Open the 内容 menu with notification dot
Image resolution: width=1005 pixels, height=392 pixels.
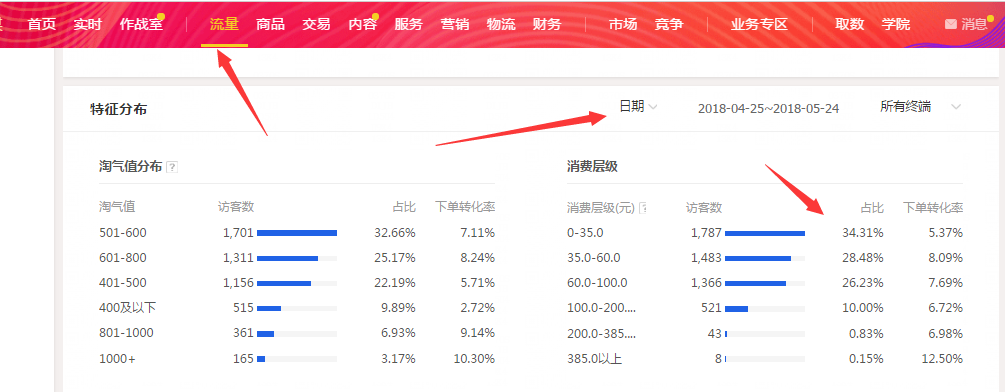(x=363, y=24)
